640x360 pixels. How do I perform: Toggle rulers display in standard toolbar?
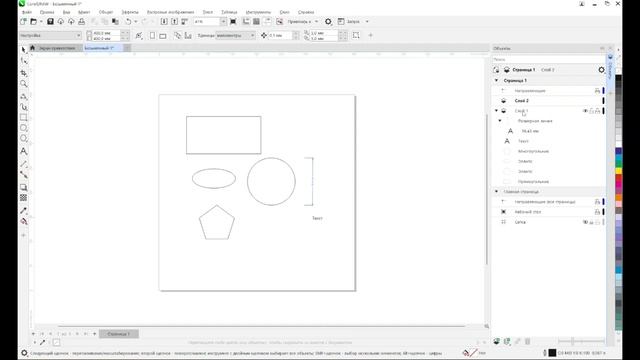click(246, 21)
